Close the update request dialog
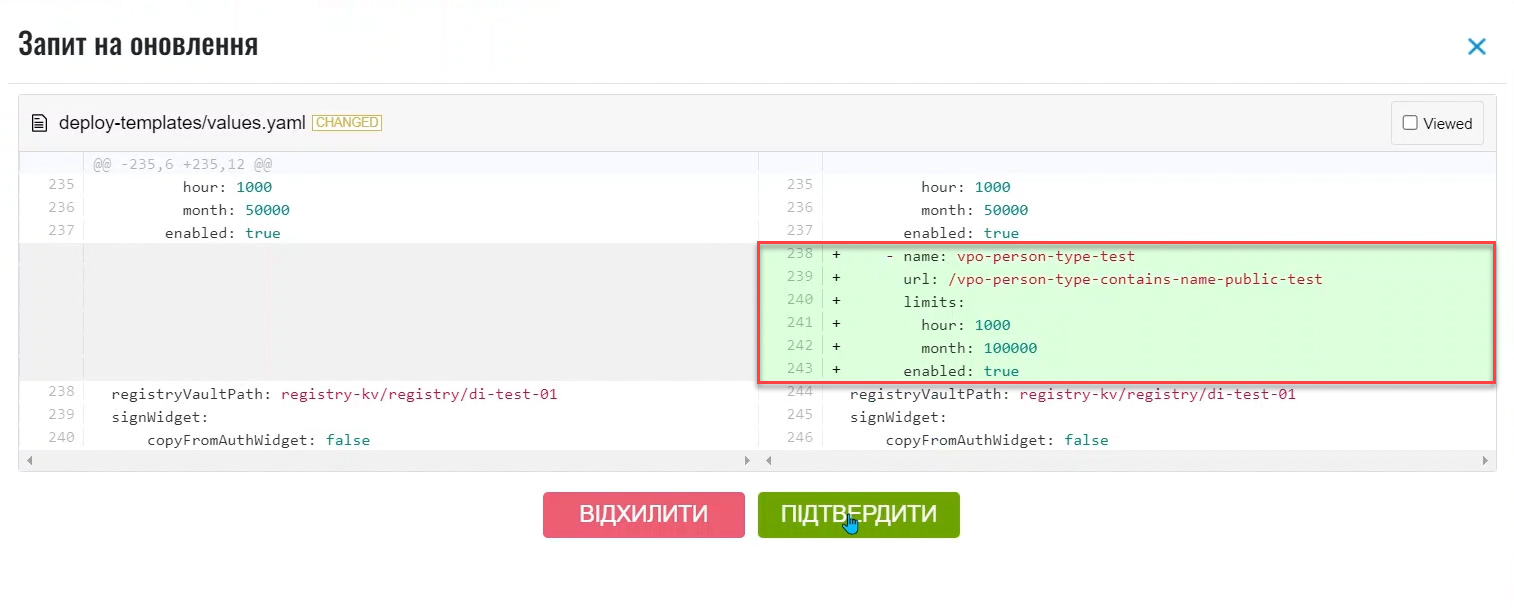The width and height of the screenshot is (1514, 608). (x=1476, y=47)
